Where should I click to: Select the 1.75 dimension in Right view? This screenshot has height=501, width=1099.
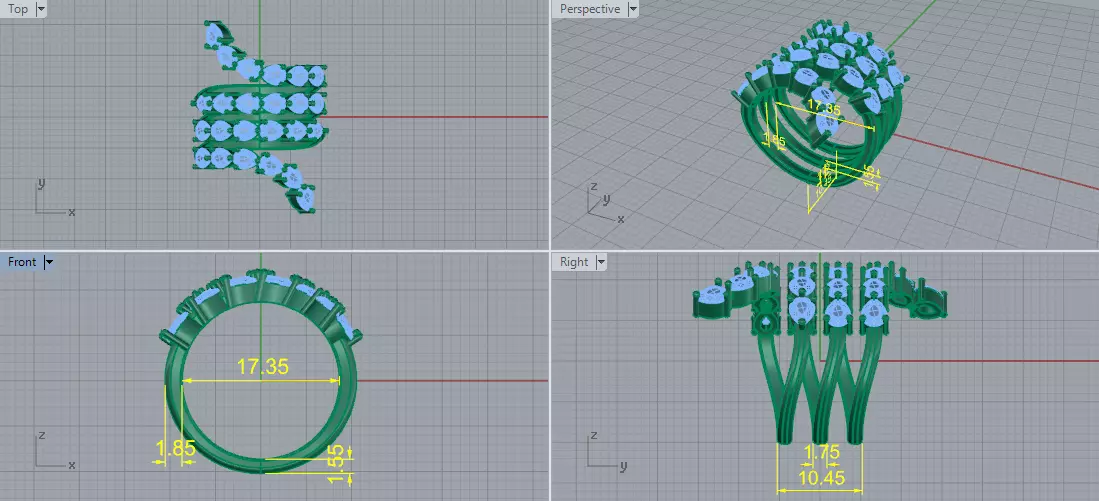point(820,453)
